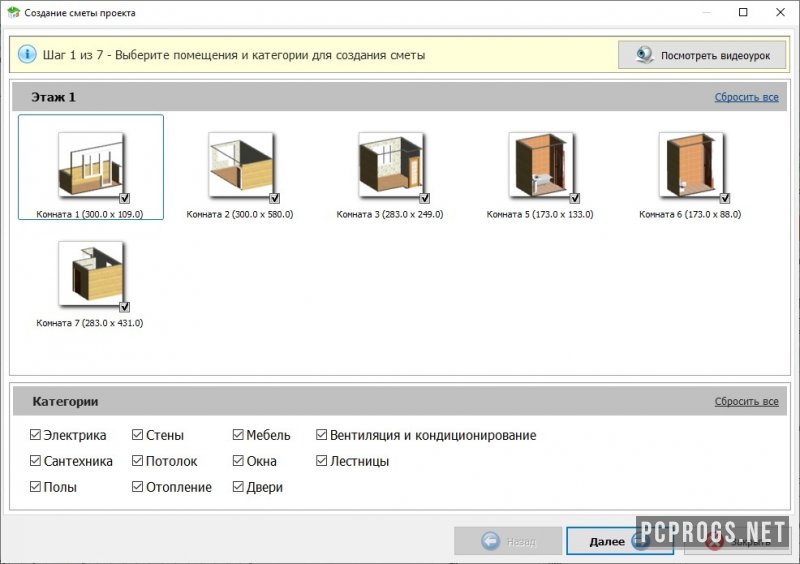Click the blue info icon in step banner
Screen dimensions: 800x564
coord(27,54)
